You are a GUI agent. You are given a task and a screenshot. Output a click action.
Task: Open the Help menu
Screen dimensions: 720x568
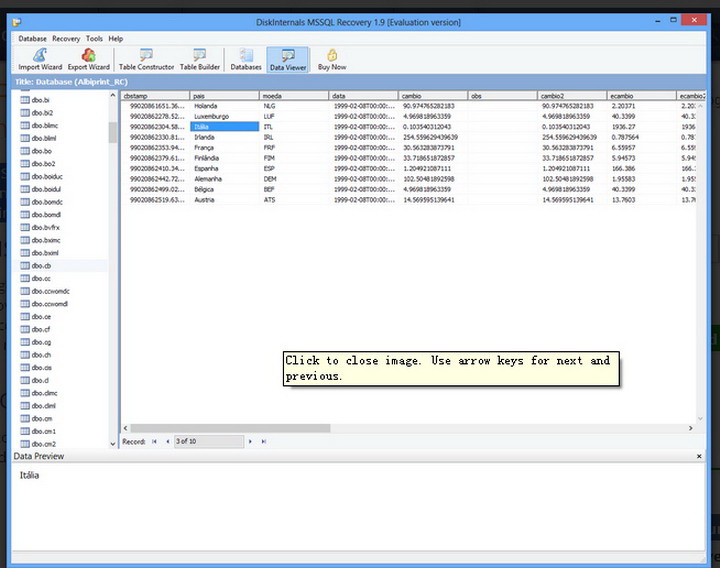coord(115,39)
